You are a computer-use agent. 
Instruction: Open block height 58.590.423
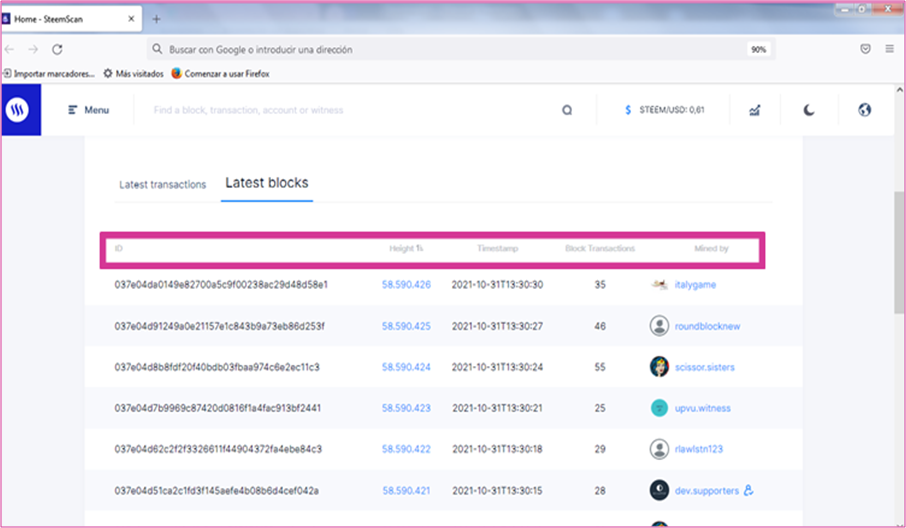[x=406, y=408]
